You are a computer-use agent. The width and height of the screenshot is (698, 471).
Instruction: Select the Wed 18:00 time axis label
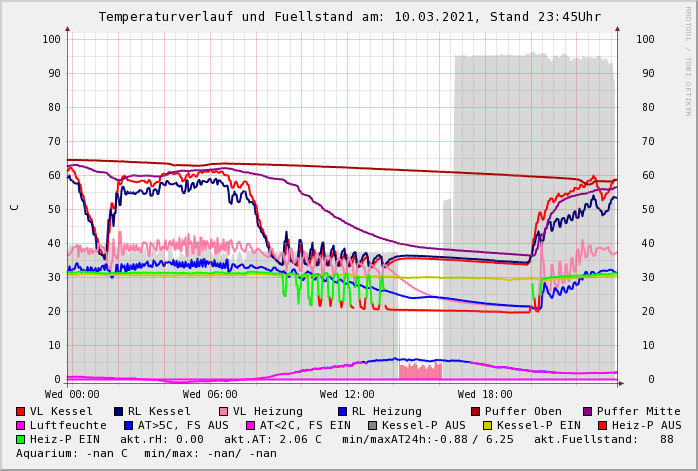click(484, 395)
